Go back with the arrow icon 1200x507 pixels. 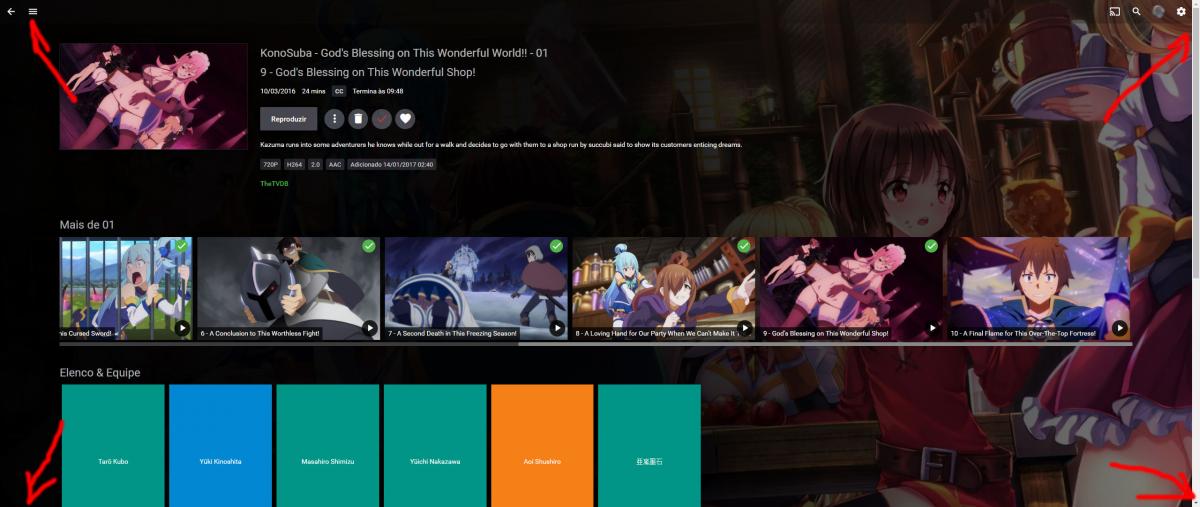pyautogui.click(x=11, y=11)
